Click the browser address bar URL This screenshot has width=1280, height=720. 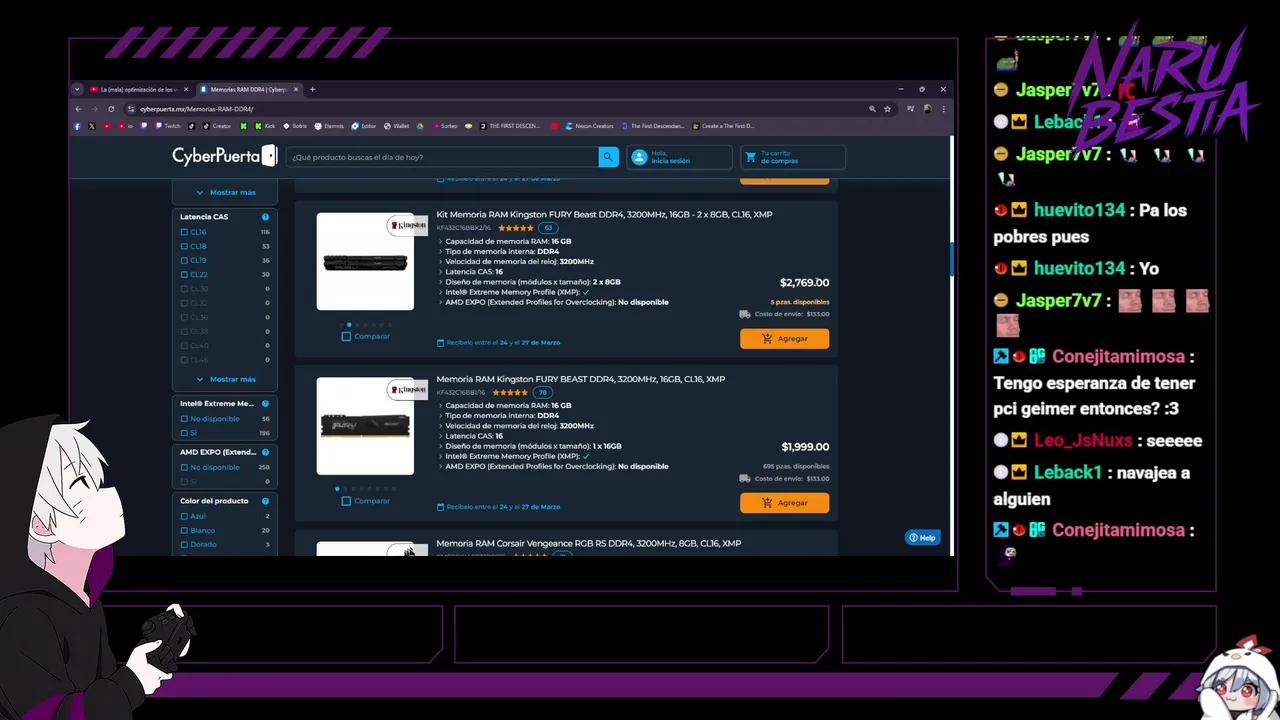(x=197, y=109)
